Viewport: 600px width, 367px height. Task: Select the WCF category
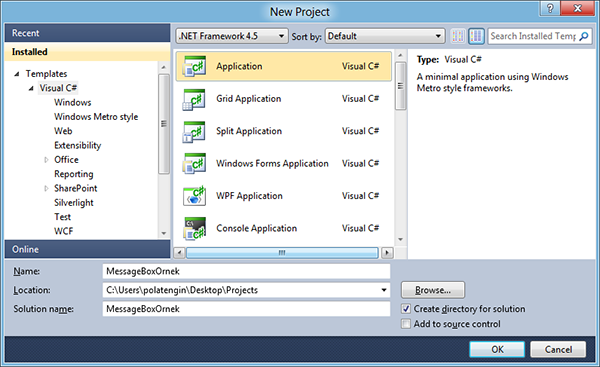coord(64,231)
